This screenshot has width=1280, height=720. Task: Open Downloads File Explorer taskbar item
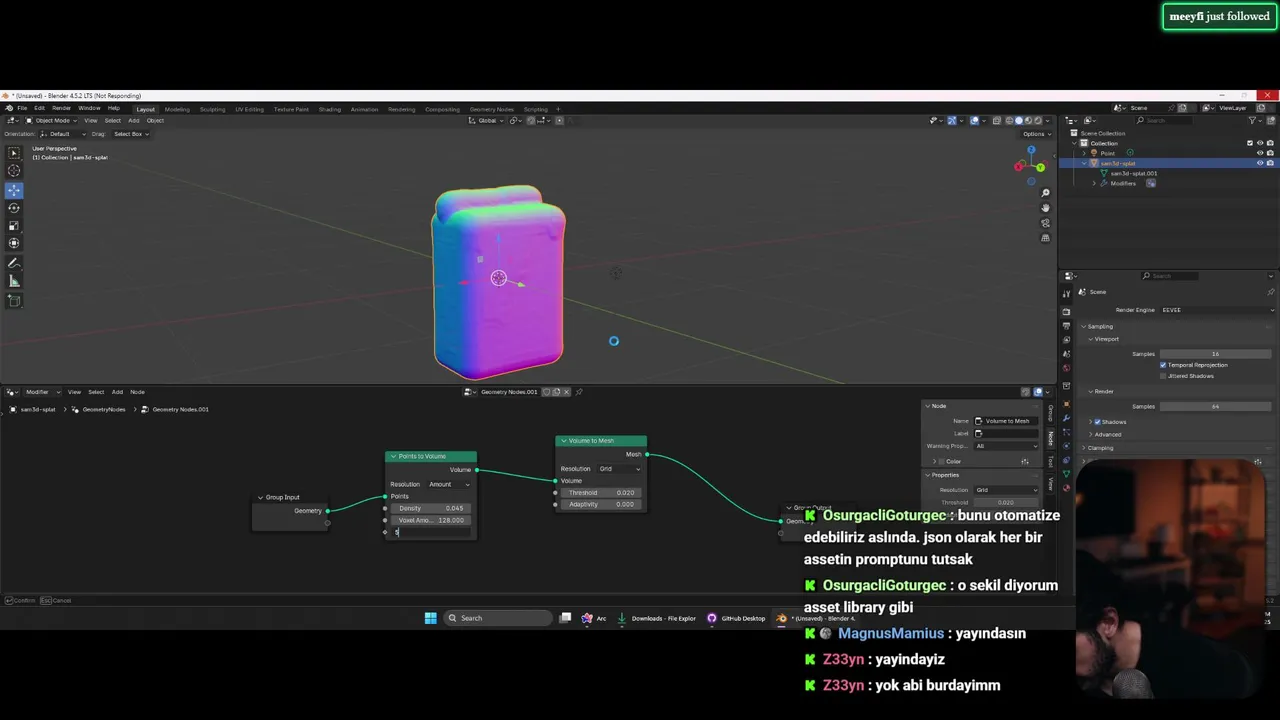tap(656, 618)
